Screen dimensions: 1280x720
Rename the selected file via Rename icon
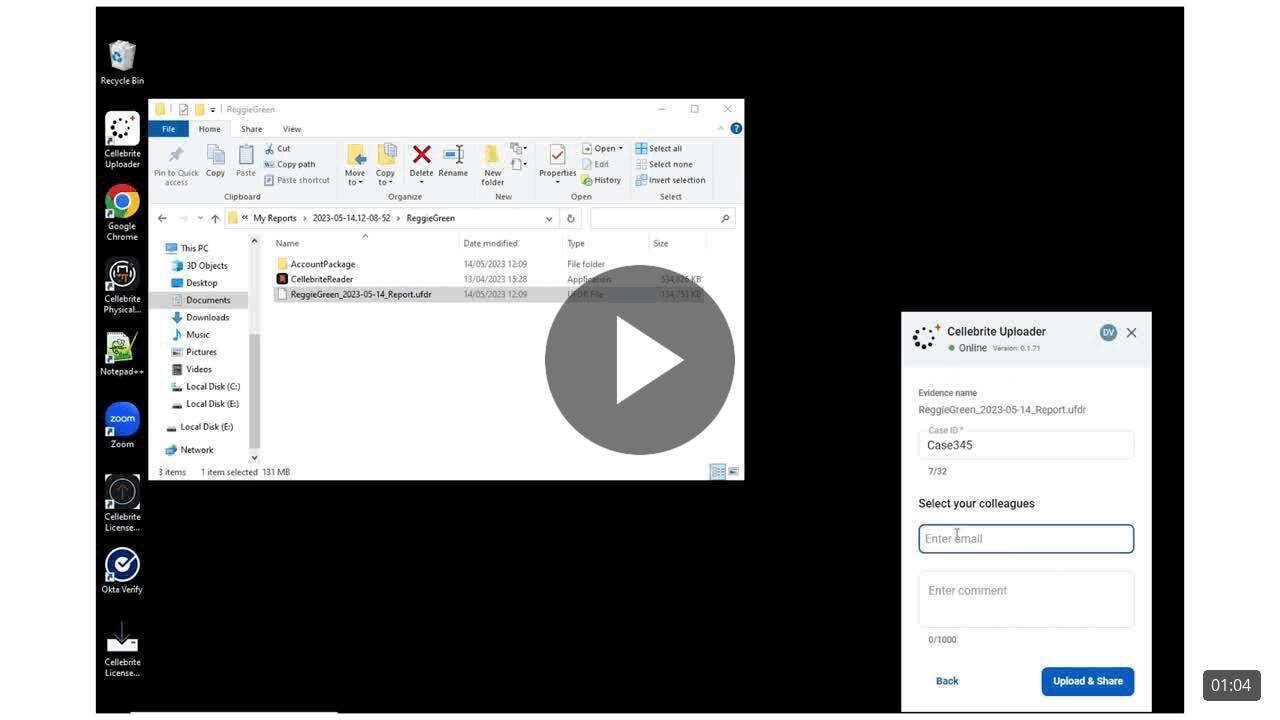tap(453, 161)
